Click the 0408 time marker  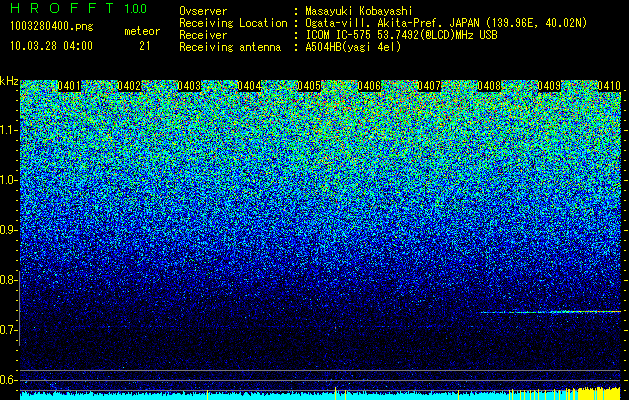pyautogui.click(x=489, y=86)
